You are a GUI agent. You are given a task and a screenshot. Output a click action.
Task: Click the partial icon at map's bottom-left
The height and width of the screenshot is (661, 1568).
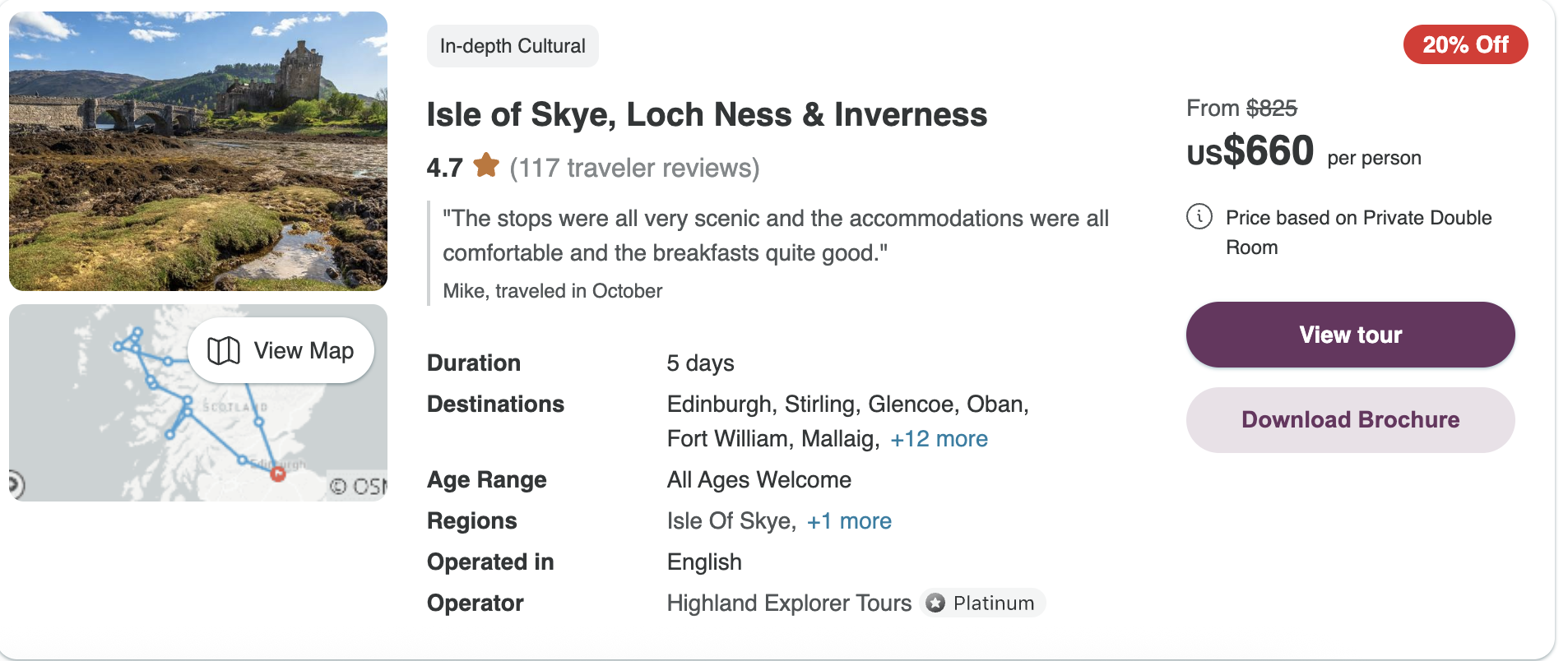click(x=16, y=483)
